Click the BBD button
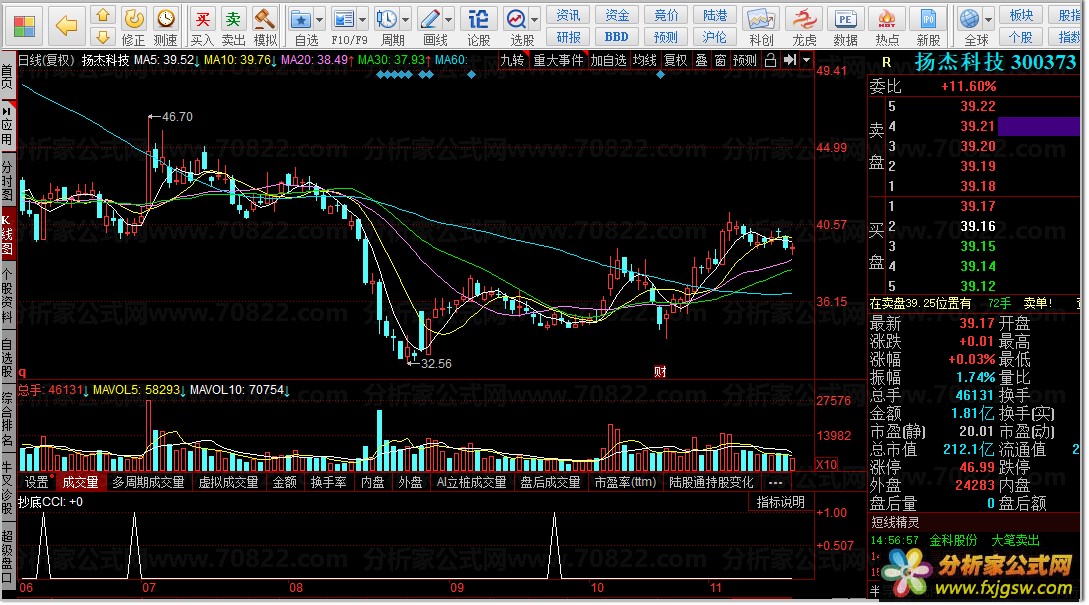Image resolution: width=1089 pixels, height=605 pixels. [x=617, y=37]
